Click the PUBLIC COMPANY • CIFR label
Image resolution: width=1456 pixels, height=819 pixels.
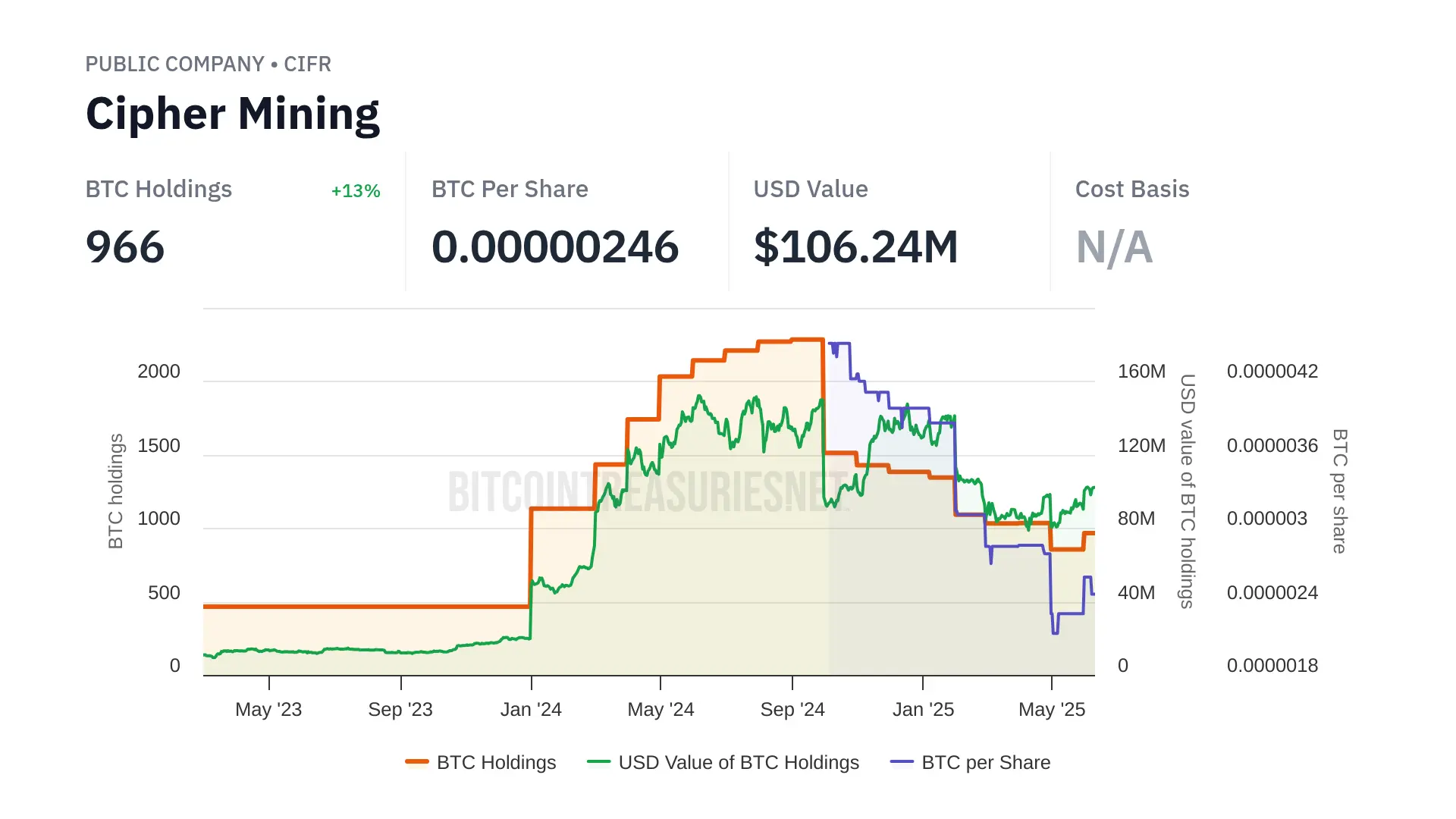208,64
